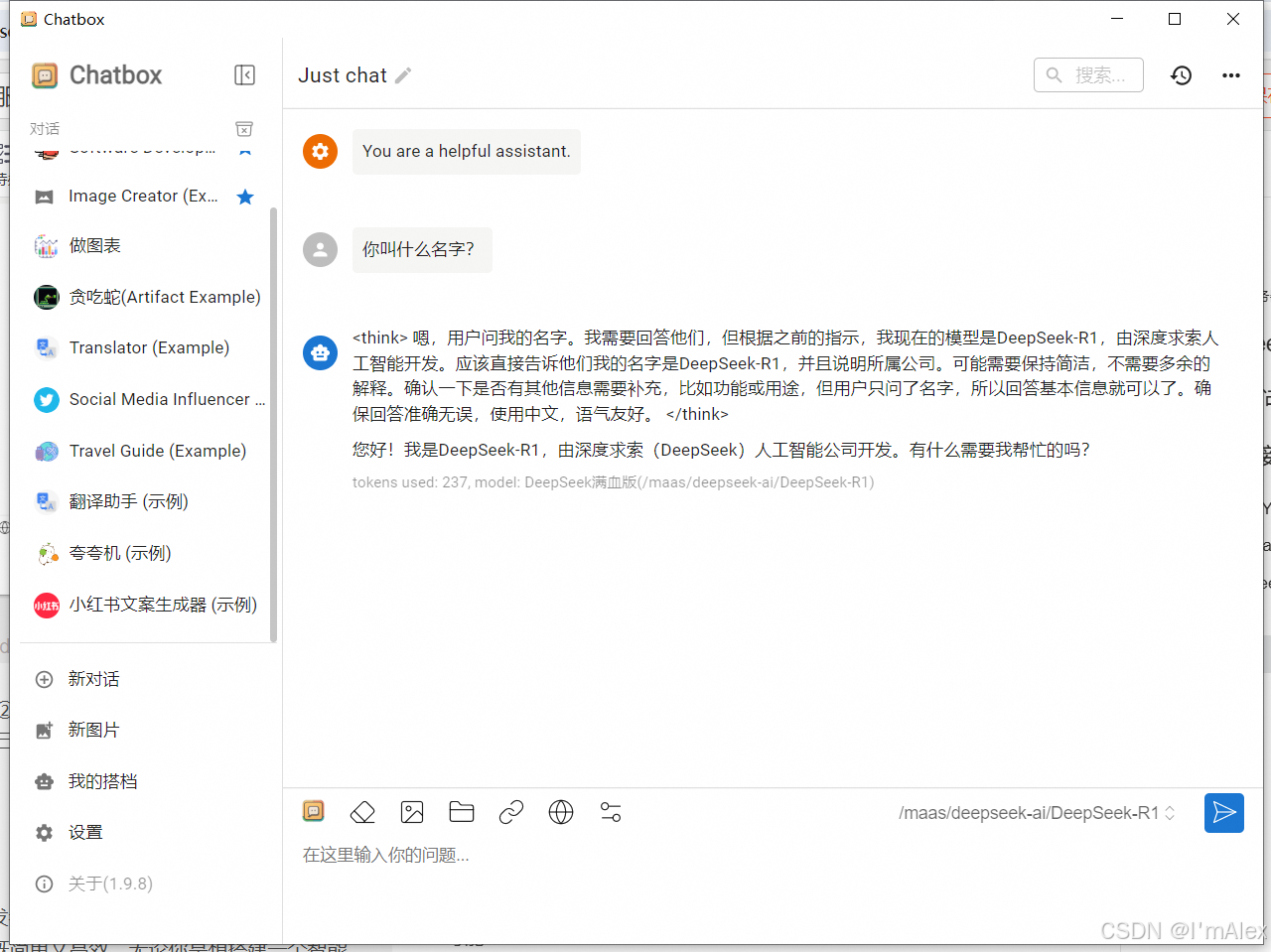
Task: Select 小红书文案生成器 (示例) conversation
Action: [143, 605]
